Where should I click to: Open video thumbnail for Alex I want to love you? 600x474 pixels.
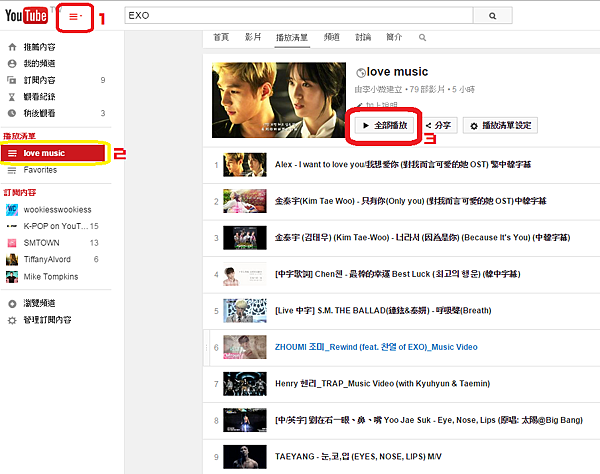pyautogui.click(x=245, y=165)
